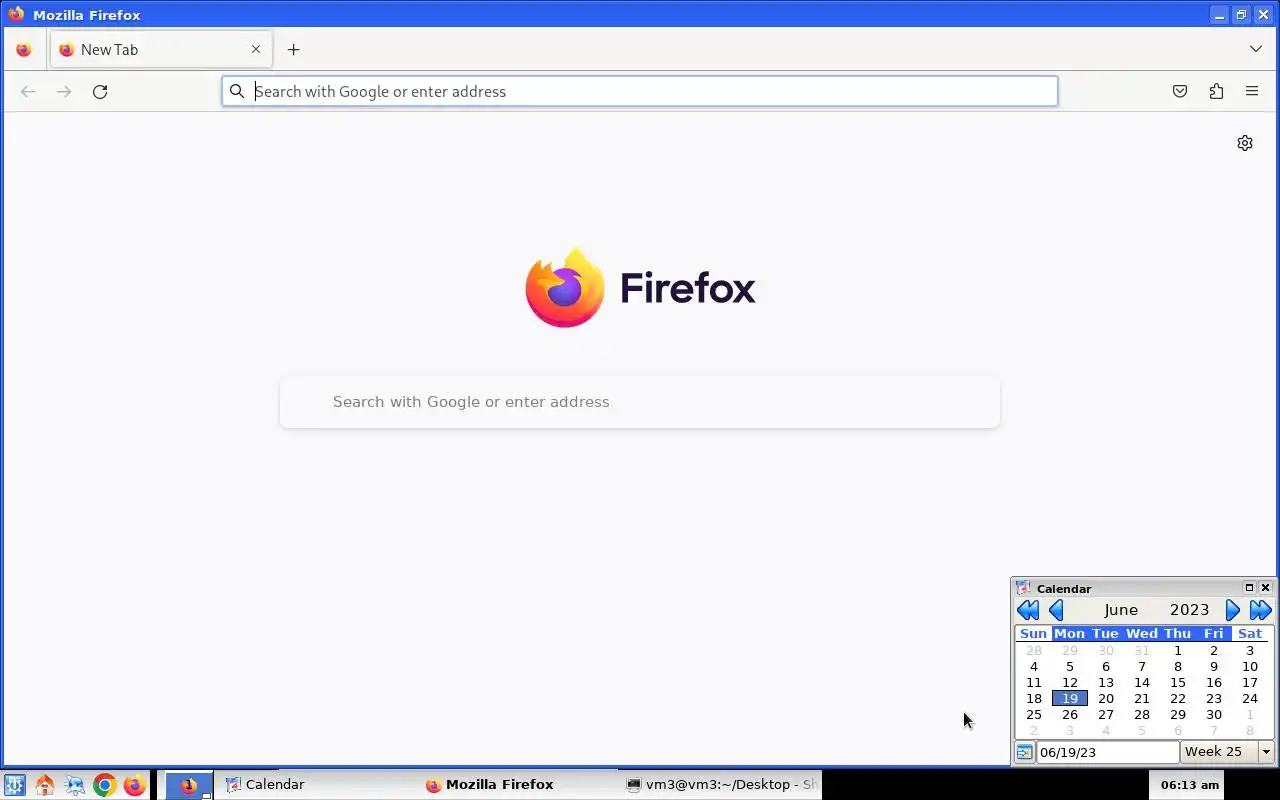Open the Firefox View pinned tab icon
1280x800 pixels.
24,49
